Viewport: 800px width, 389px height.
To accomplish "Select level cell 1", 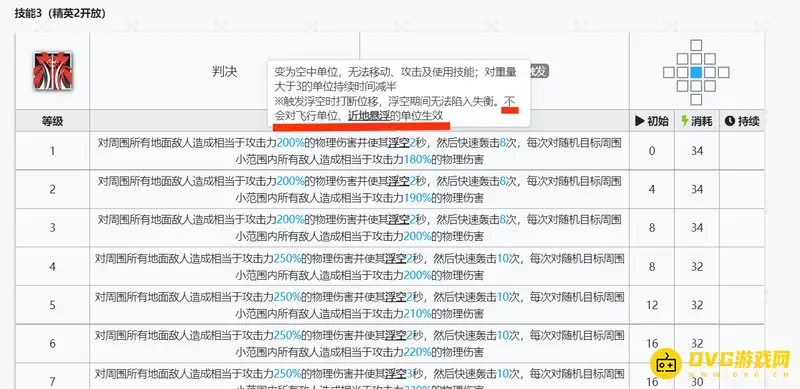I will [53, 151].
